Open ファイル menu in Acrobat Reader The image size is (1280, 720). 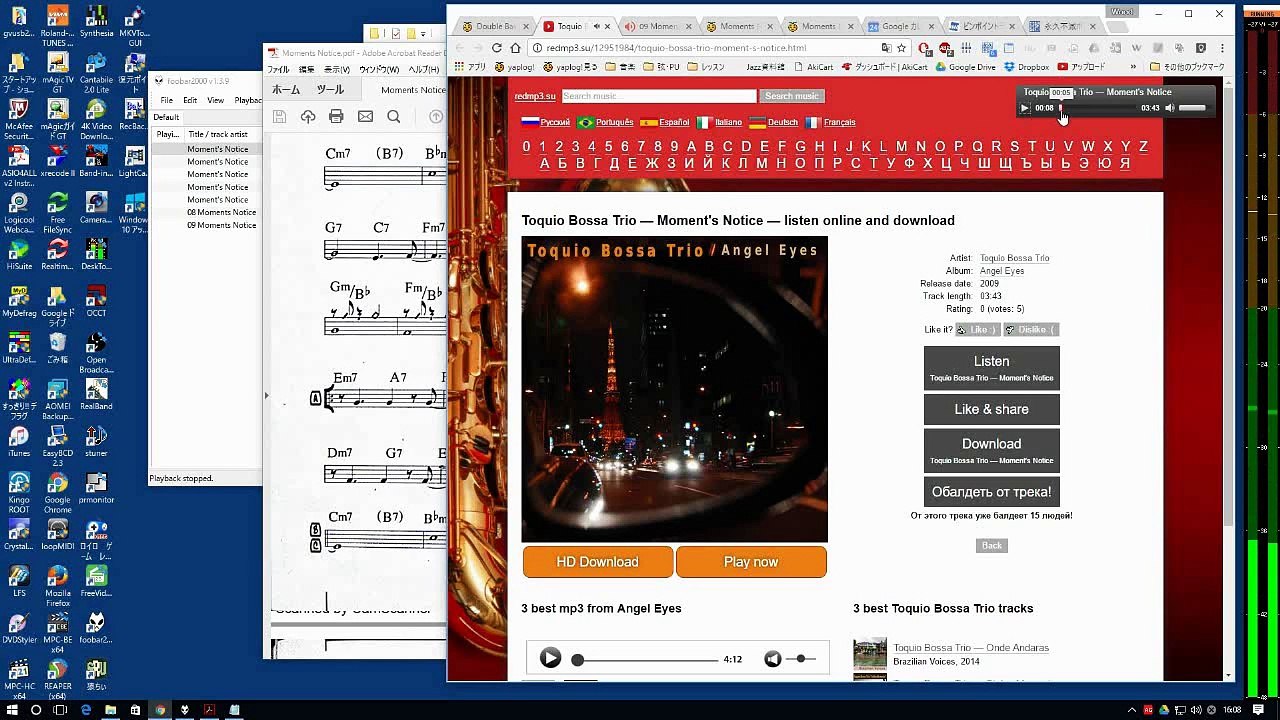pyautogui.click(x=278, y=70)
